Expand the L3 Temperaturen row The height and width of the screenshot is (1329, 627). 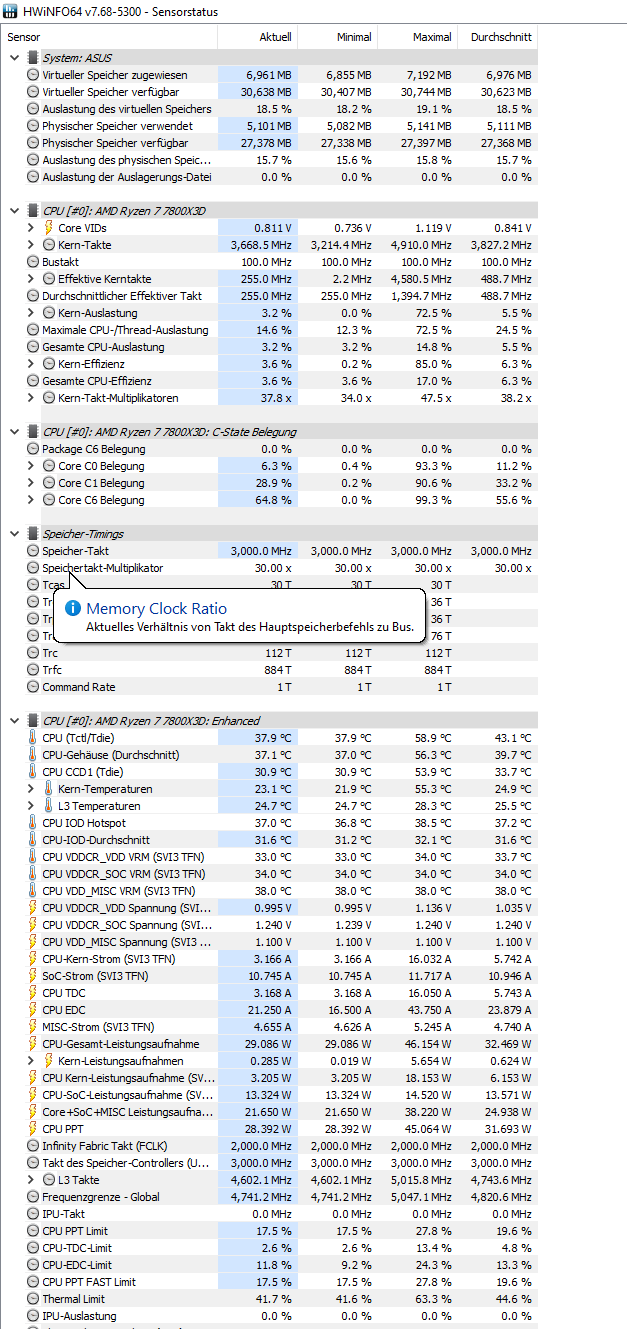point(31,806)
